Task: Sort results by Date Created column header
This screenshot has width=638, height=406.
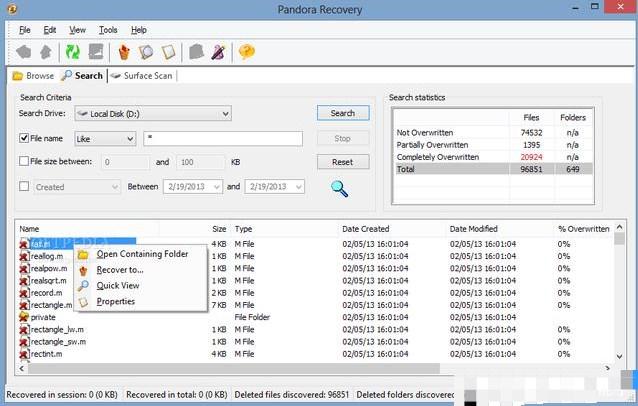Action: tap(393, 229)
